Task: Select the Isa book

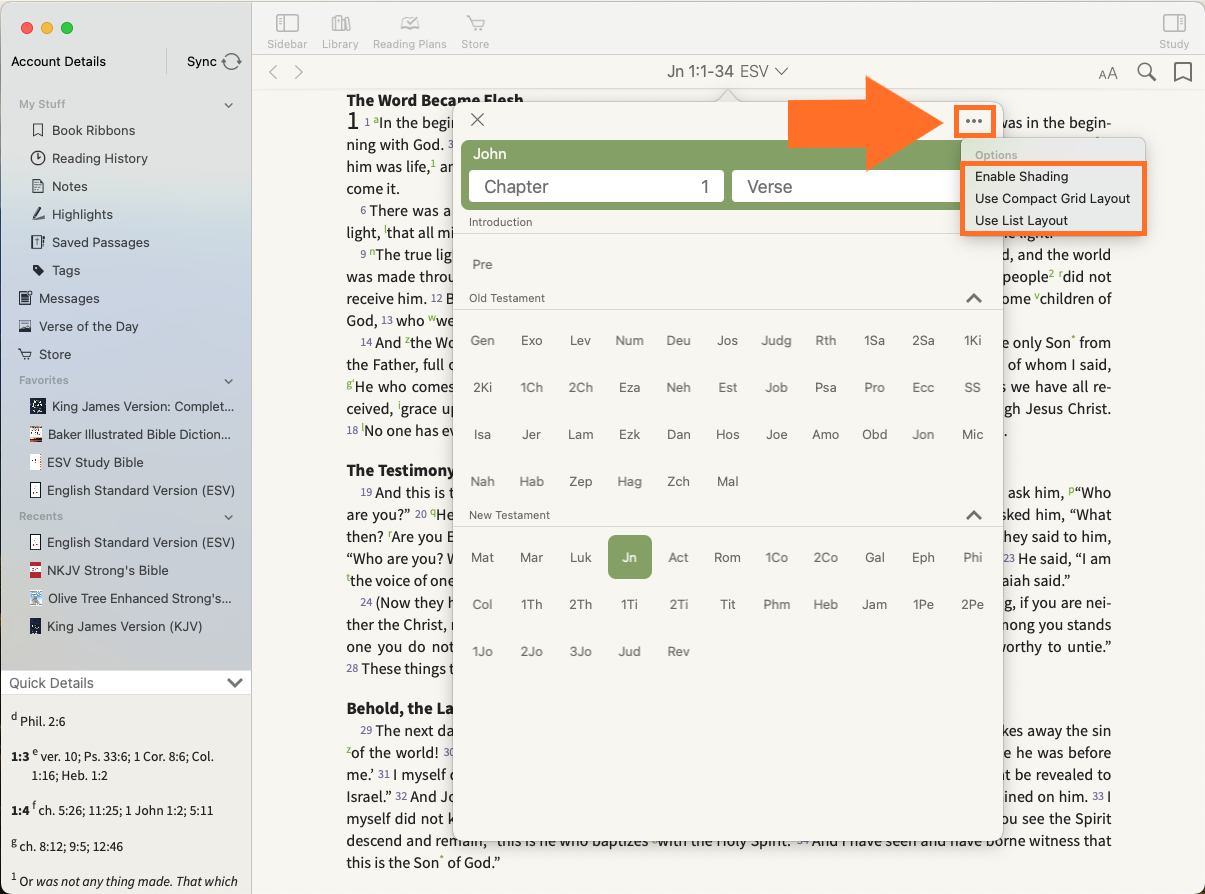Action: [x=482, y=434]
